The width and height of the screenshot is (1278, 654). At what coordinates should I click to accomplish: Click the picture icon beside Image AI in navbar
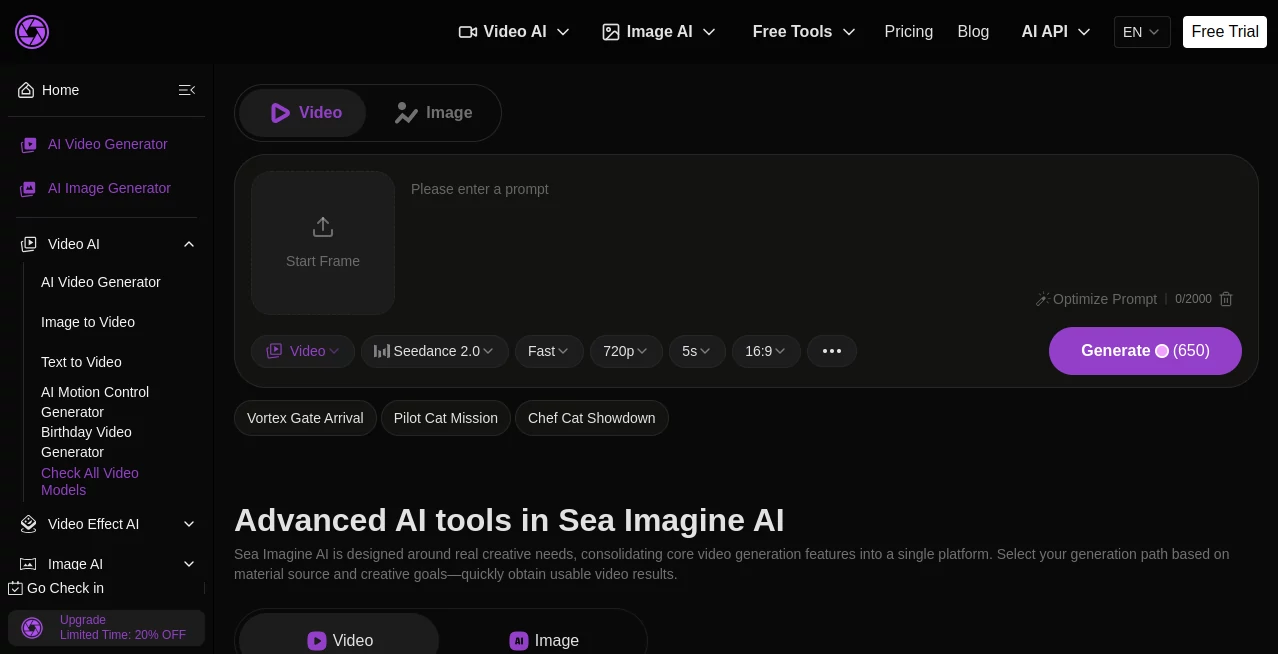coord(611,32)
